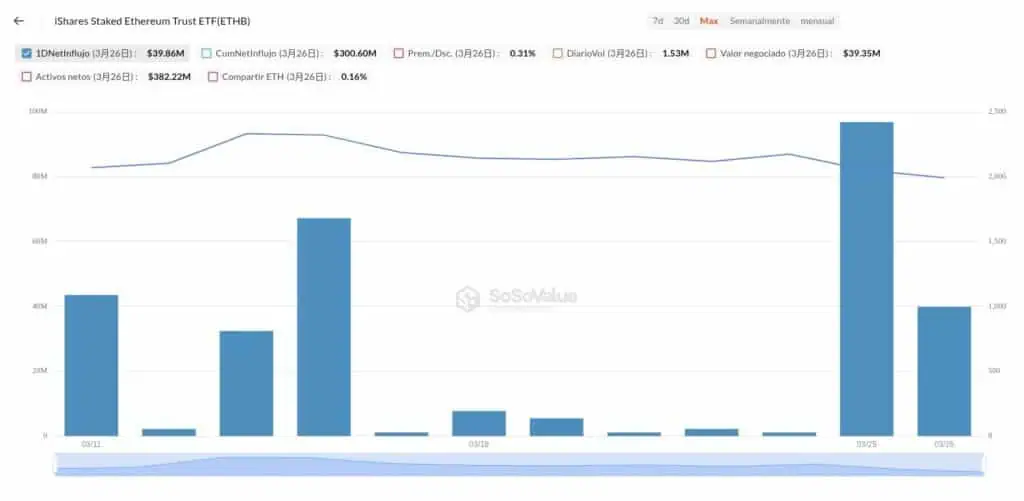Select the 30d time range

point(681,21)
